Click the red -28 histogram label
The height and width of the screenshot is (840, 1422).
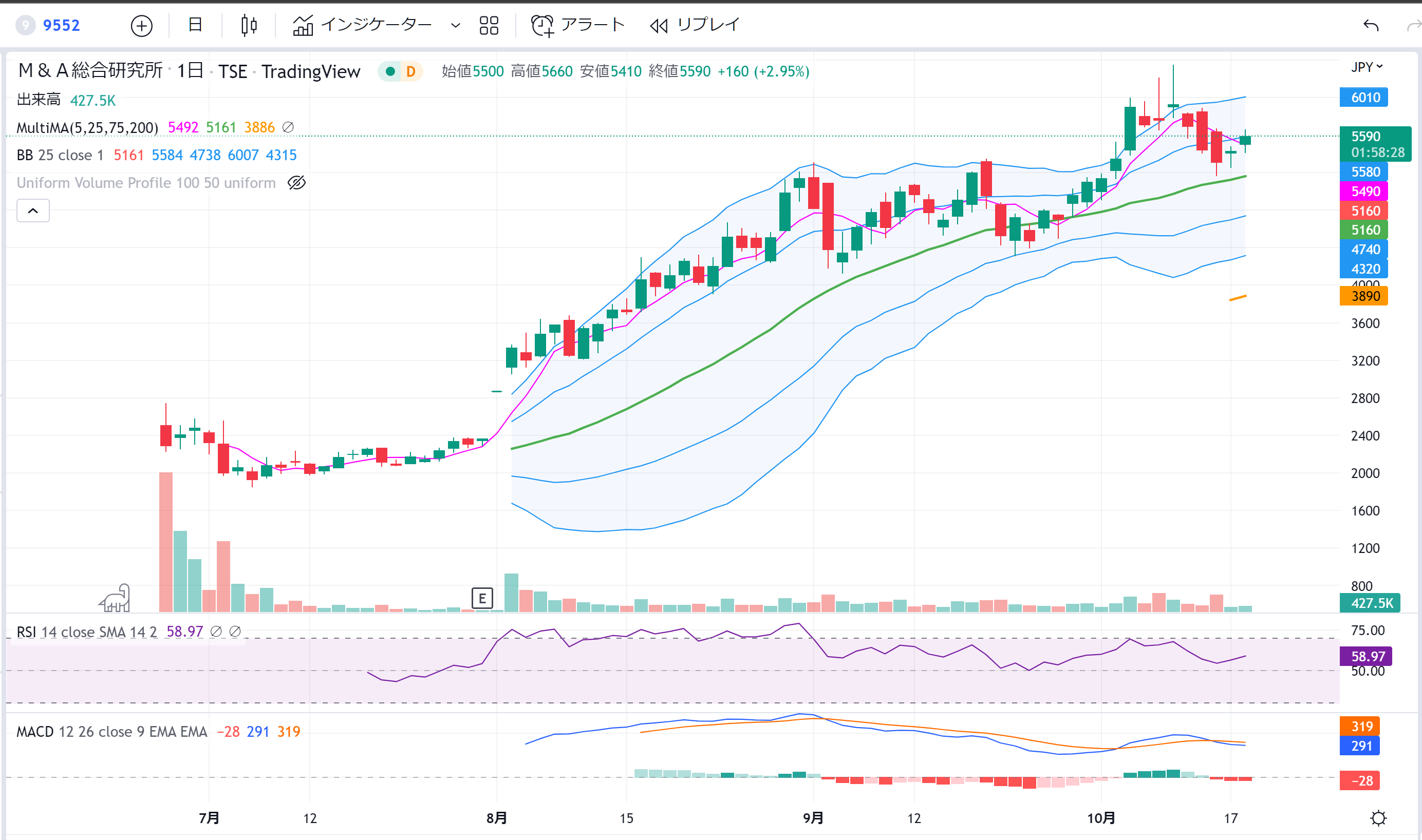pos(1360,780)
